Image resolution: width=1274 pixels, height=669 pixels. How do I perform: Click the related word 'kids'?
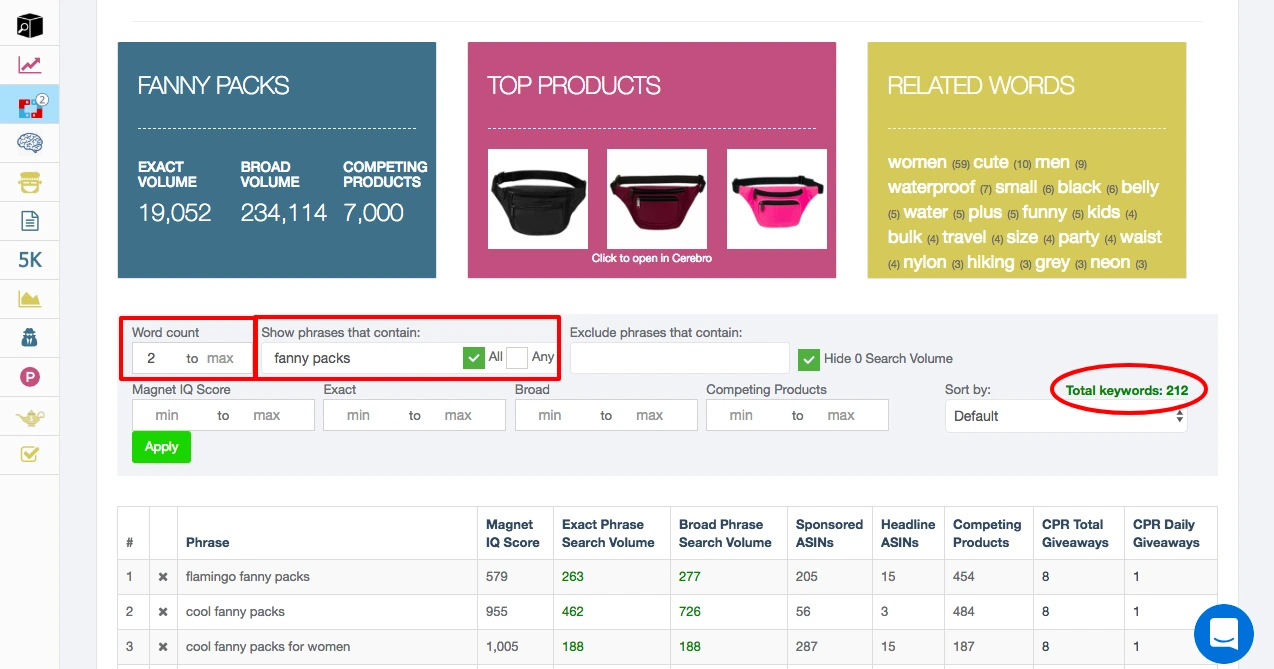(1104, 212)
